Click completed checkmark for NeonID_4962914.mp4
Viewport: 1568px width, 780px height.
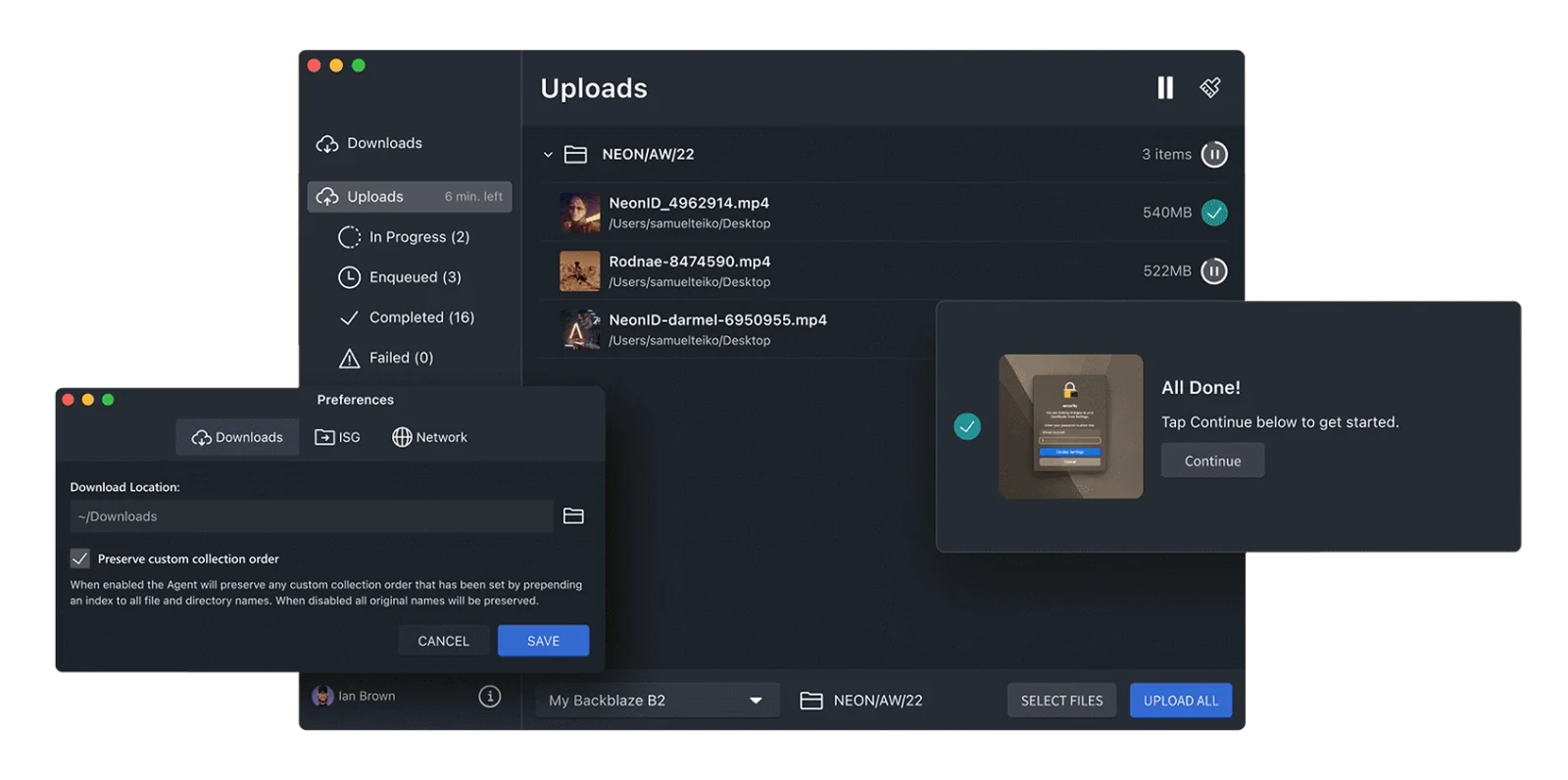coord(1214,213)
